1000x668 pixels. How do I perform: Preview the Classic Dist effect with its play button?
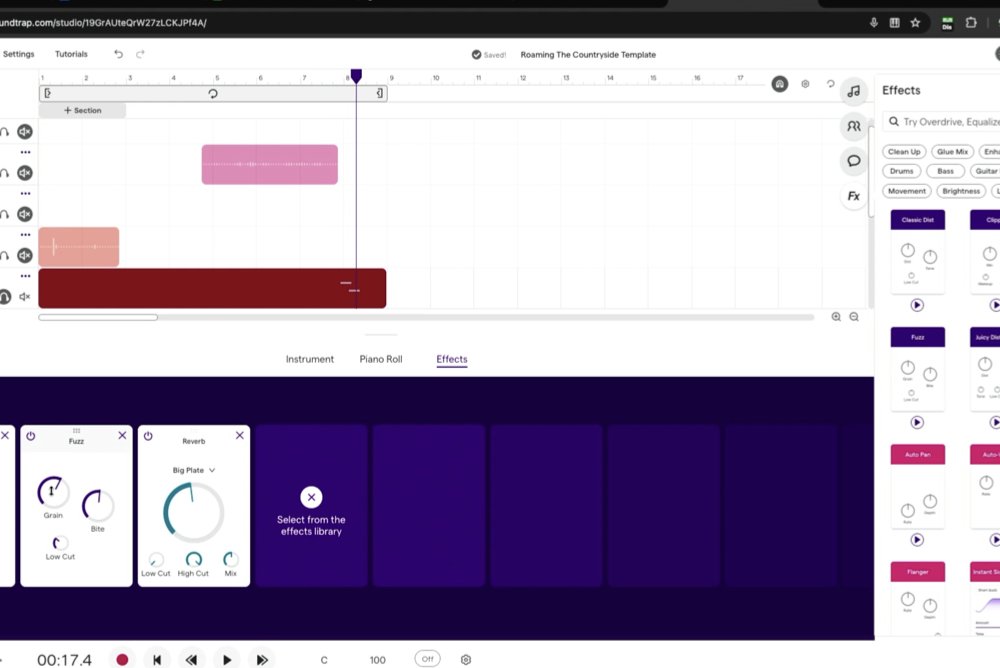[x=917, y=305]
